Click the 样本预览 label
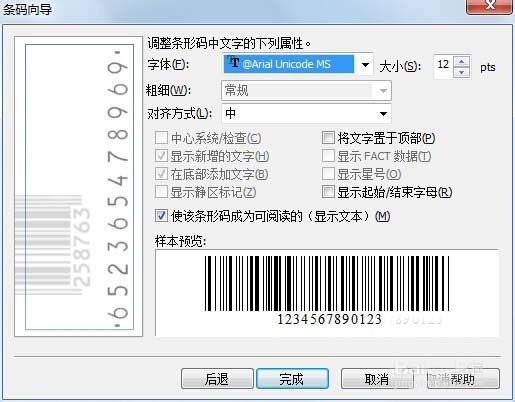The image size is (515, 402). click(x=180, y=241)
